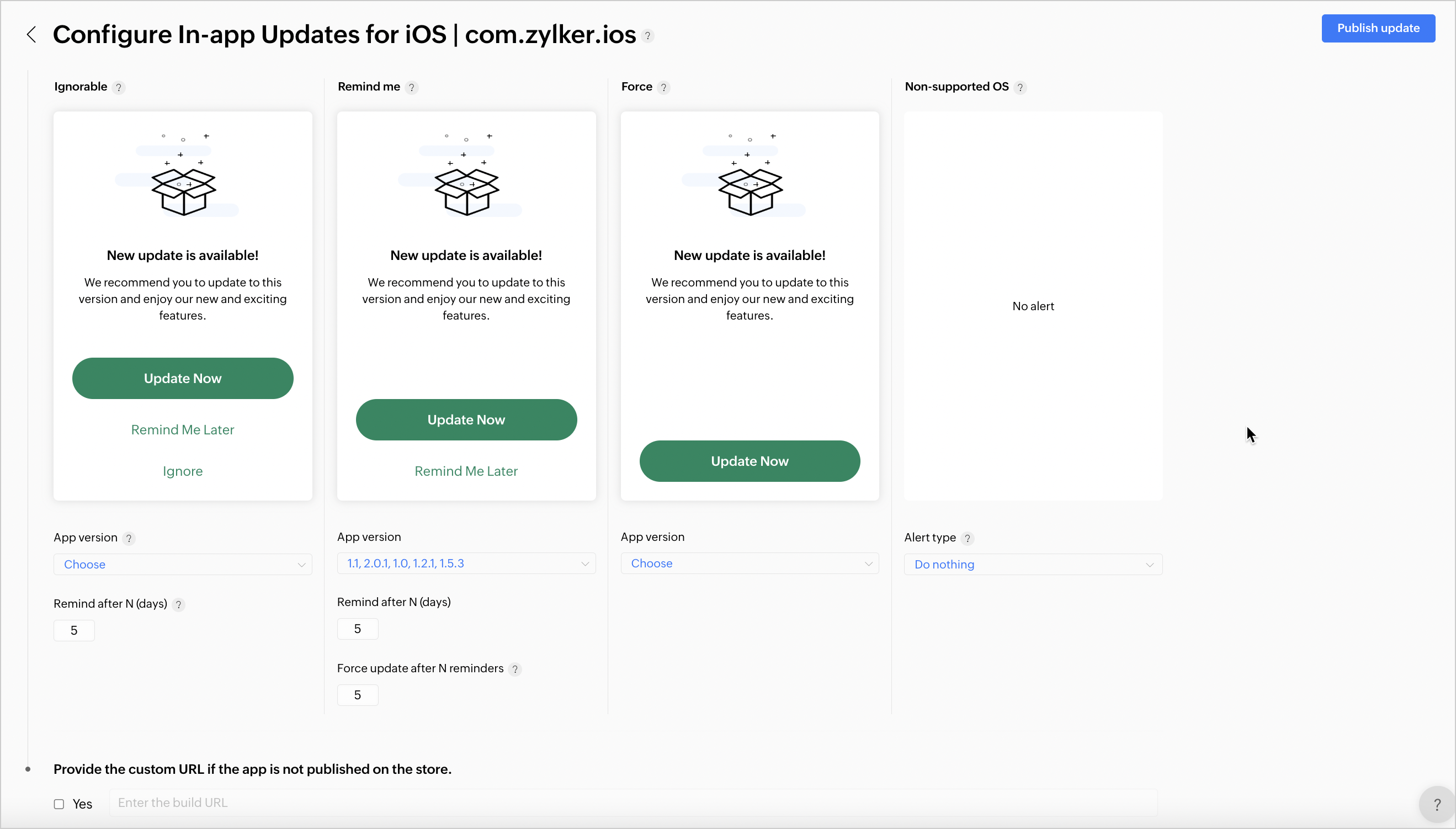Click help icon beside Remind me heading
The image size is (1456, 829).
412,88
